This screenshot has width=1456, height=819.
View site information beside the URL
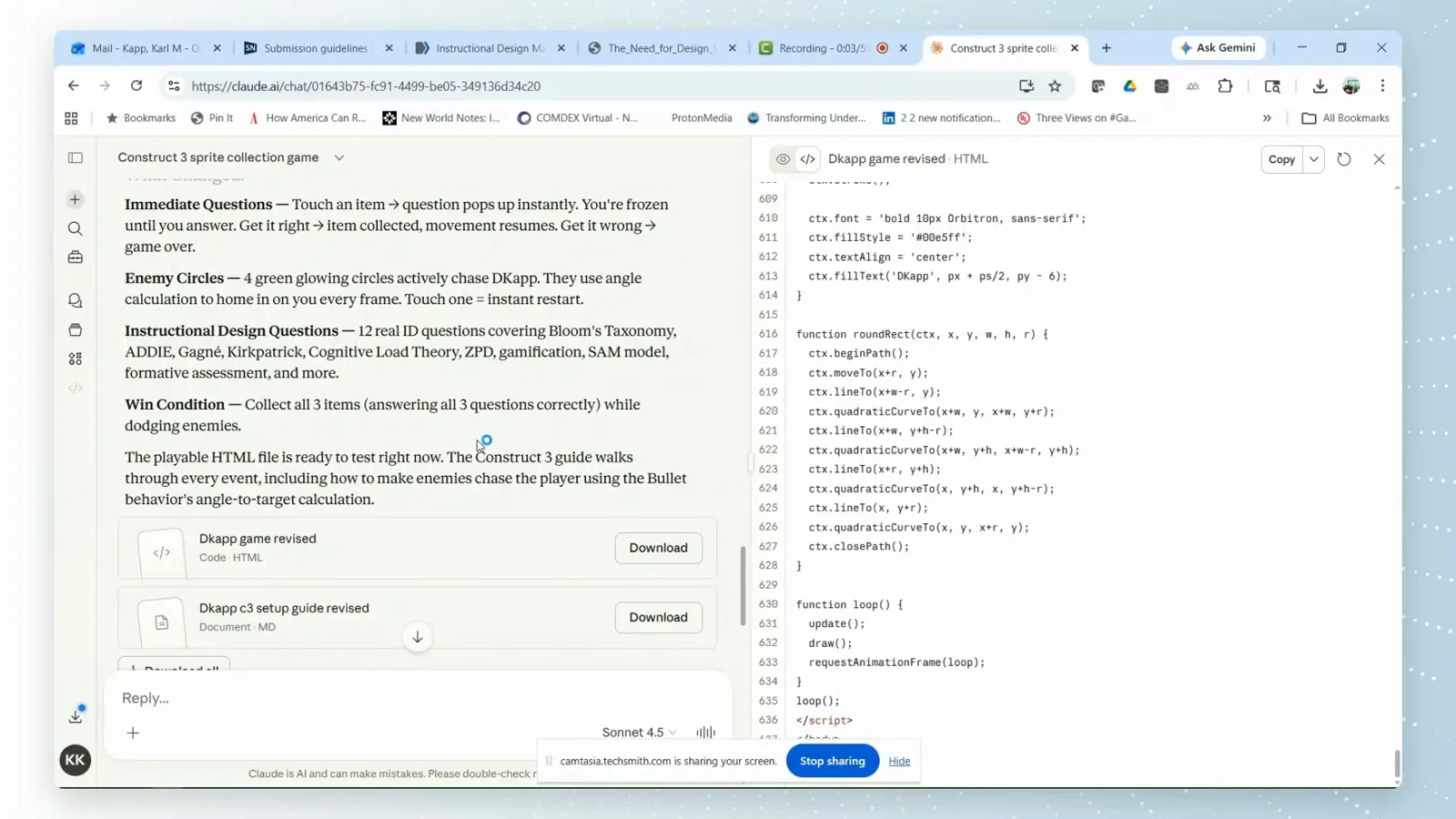(173, 86)
